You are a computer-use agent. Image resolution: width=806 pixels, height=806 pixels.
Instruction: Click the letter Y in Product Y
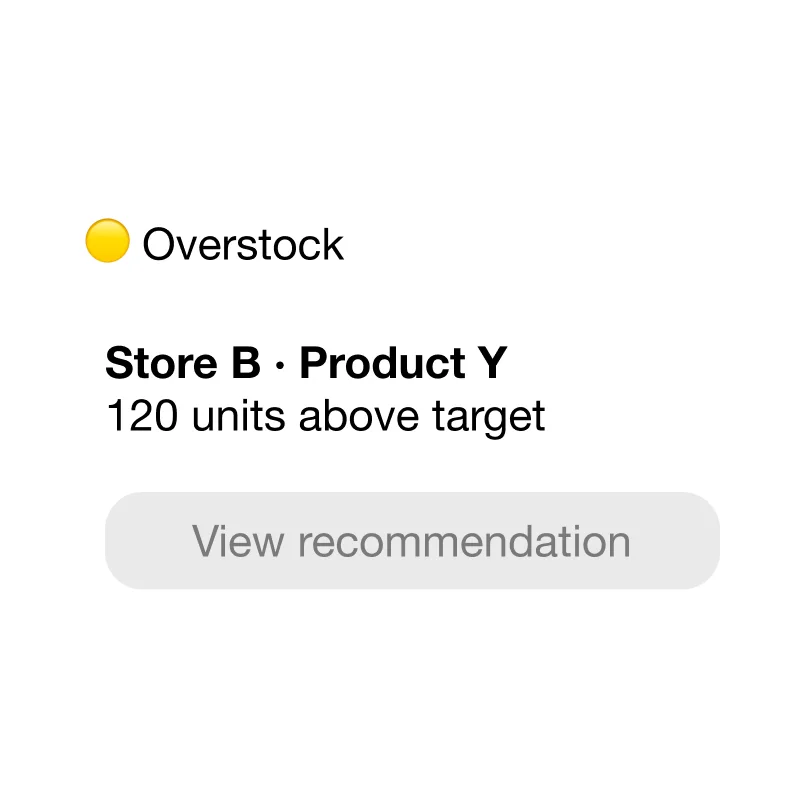click(492, 363)
